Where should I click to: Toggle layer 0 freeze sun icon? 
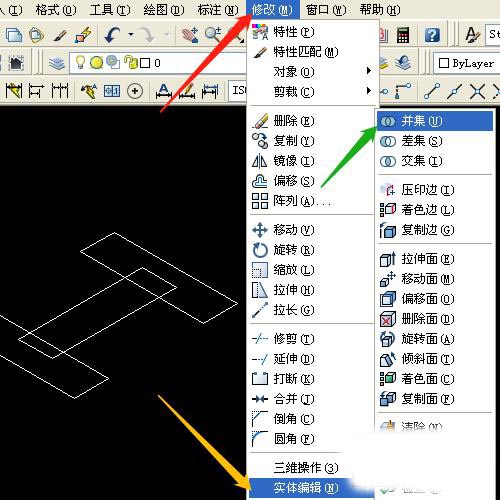pos(96,63)
